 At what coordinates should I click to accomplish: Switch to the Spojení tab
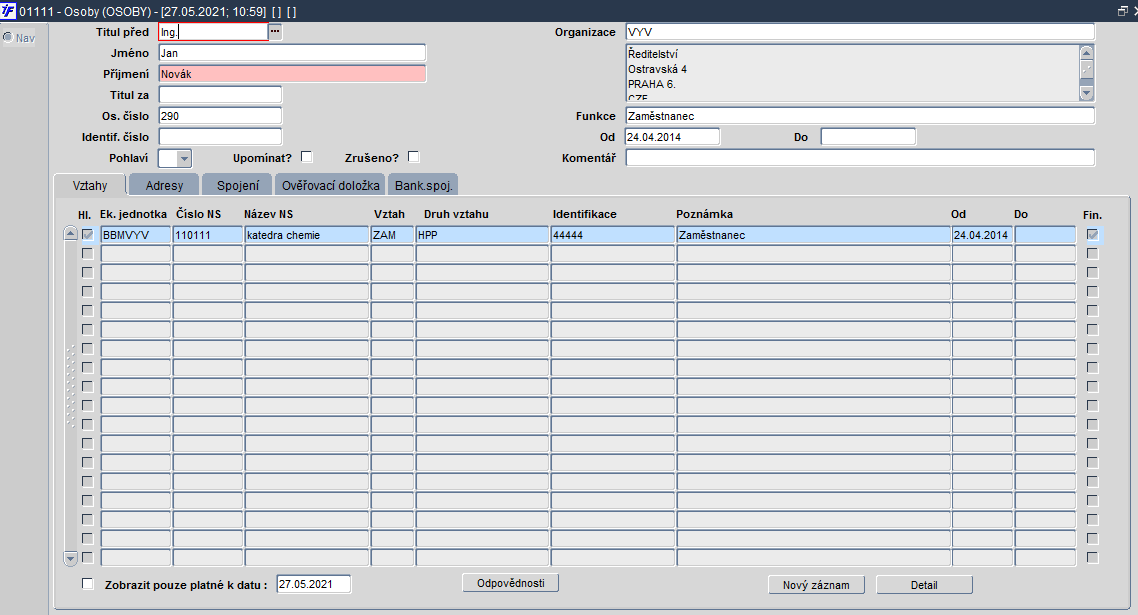coord(237,185)
